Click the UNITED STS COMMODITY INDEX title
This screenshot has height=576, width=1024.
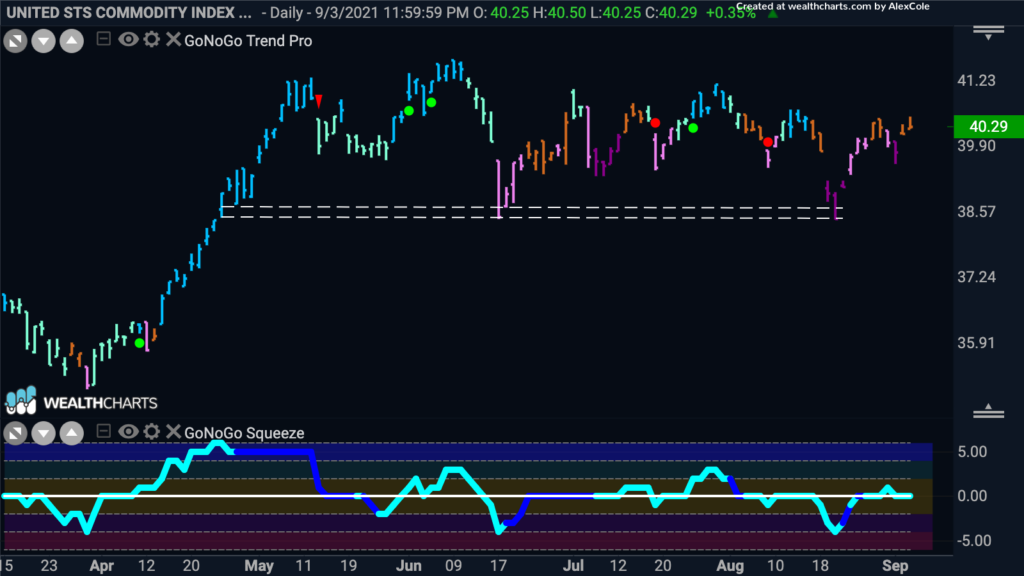tap(129, 12)
